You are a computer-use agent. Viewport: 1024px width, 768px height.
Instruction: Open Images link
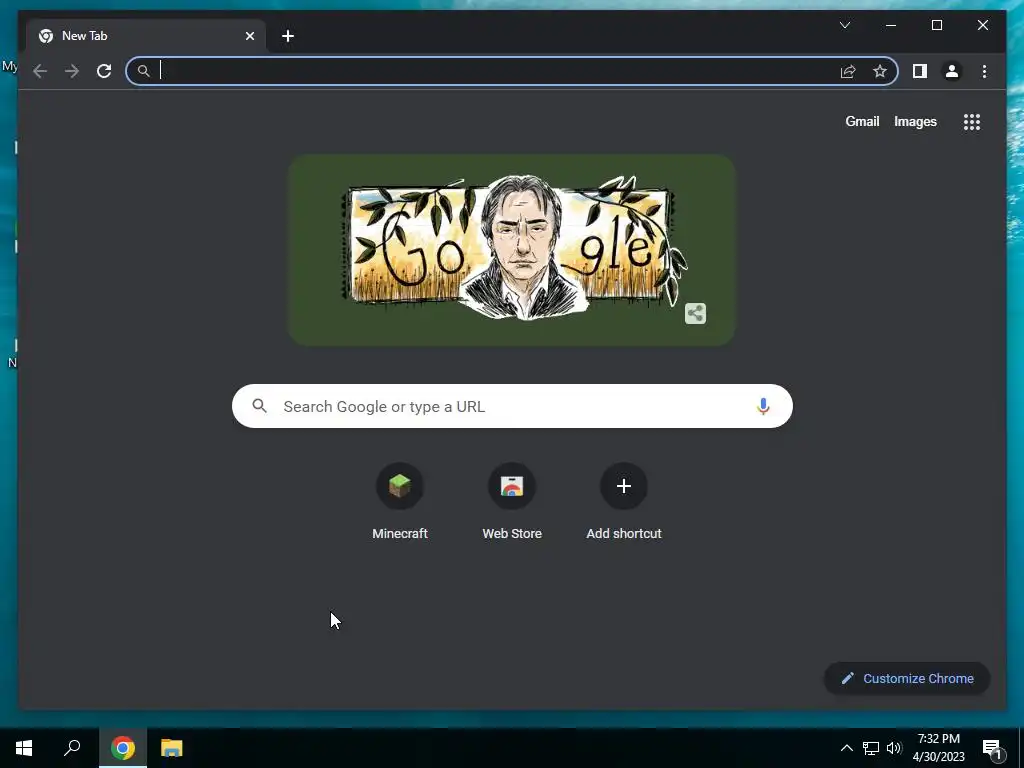915,121
